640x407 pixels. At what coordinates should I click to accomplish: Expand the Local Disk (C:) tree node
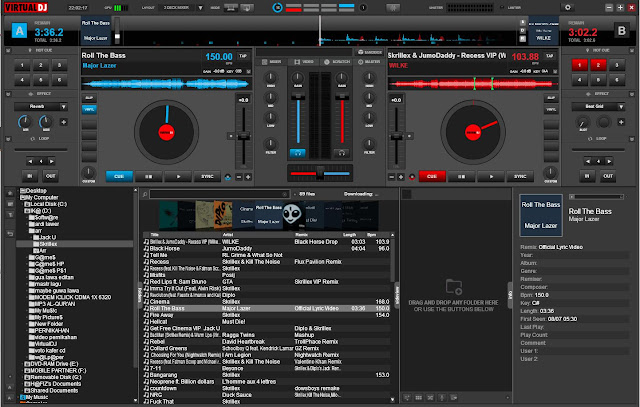coord(22,204)
